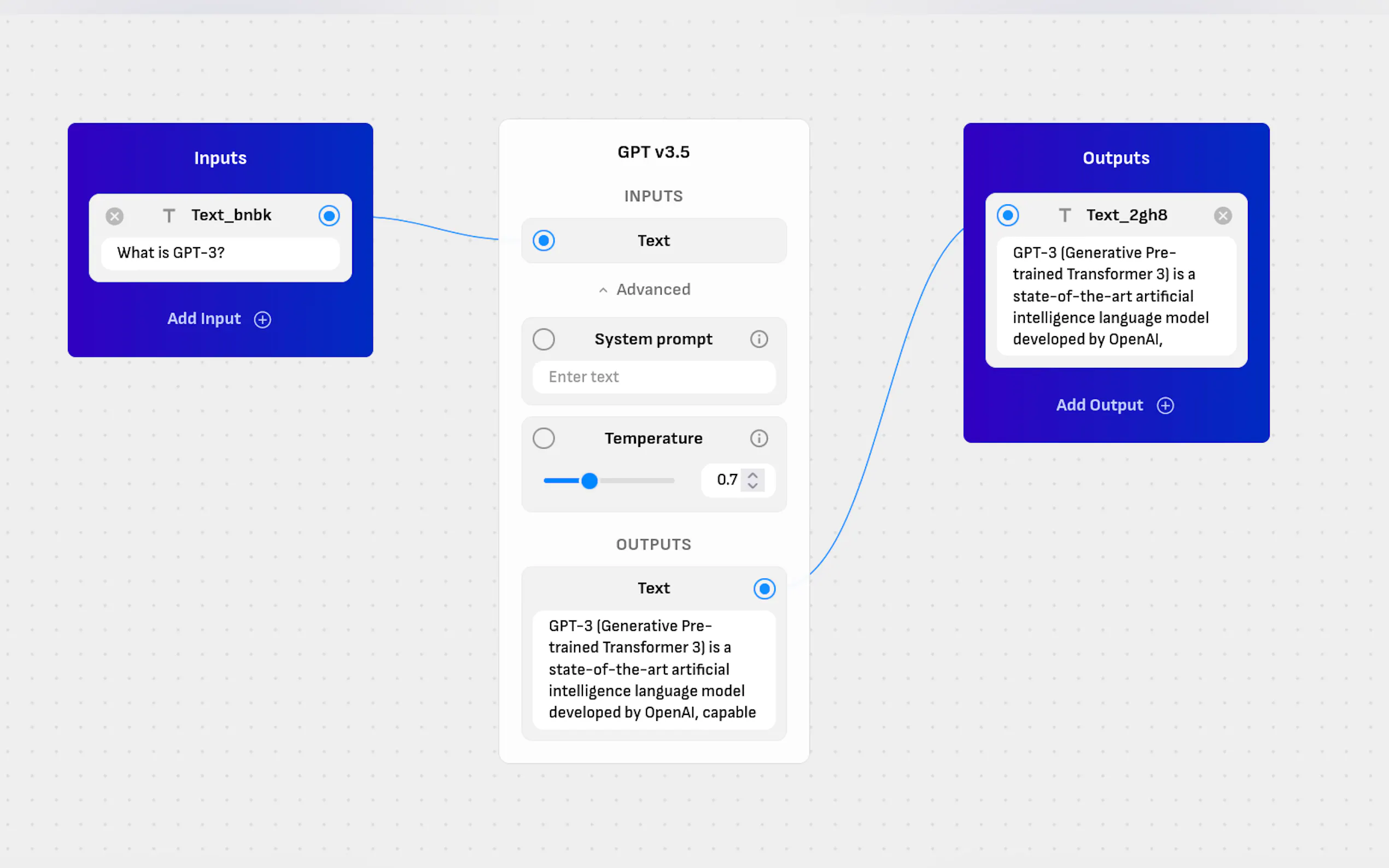The height and width of the screenshot is (868, 1389).
Task: Select the GPT Text input connector radio
Action: (543, 241)
